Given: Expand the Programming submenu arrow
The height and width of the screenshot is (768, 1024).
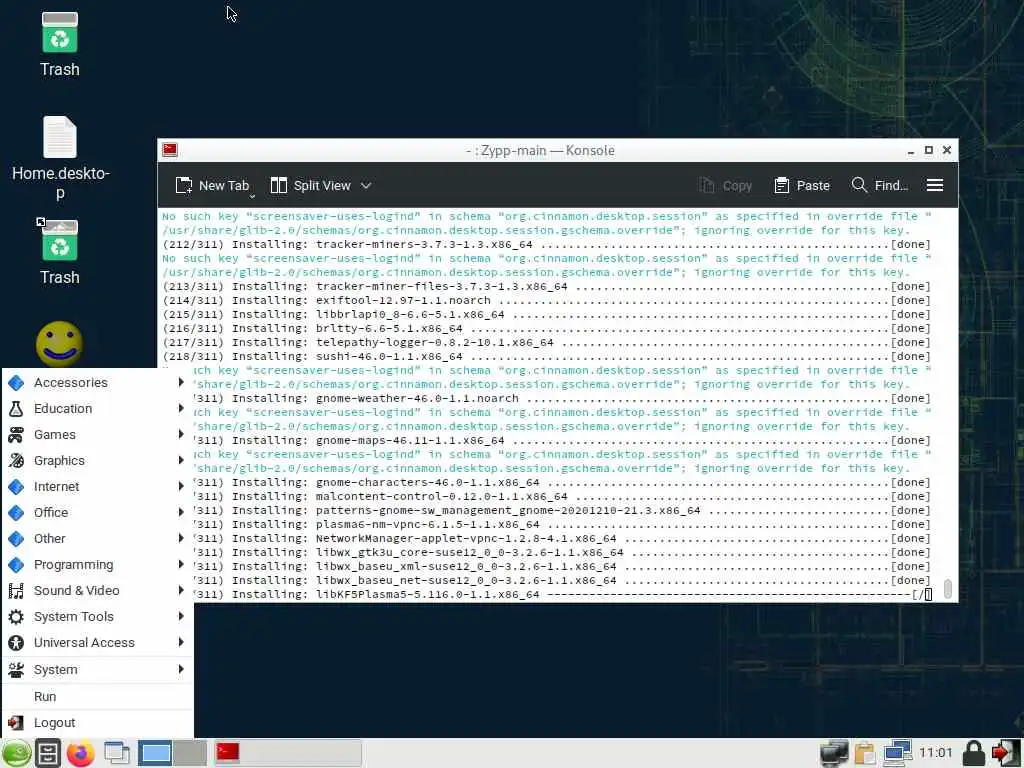Looking at the screenshot, I should pyautogui.click(x=181, y=564).
